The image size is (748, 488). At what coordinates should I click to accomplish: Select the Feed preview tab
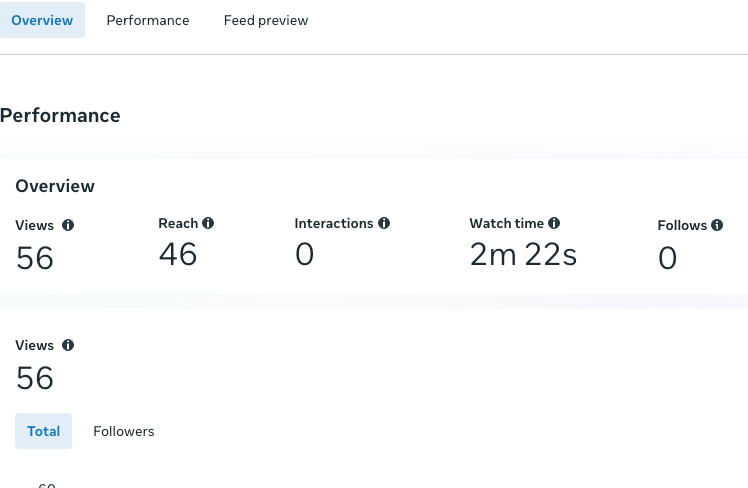click(x=265, y=20)
